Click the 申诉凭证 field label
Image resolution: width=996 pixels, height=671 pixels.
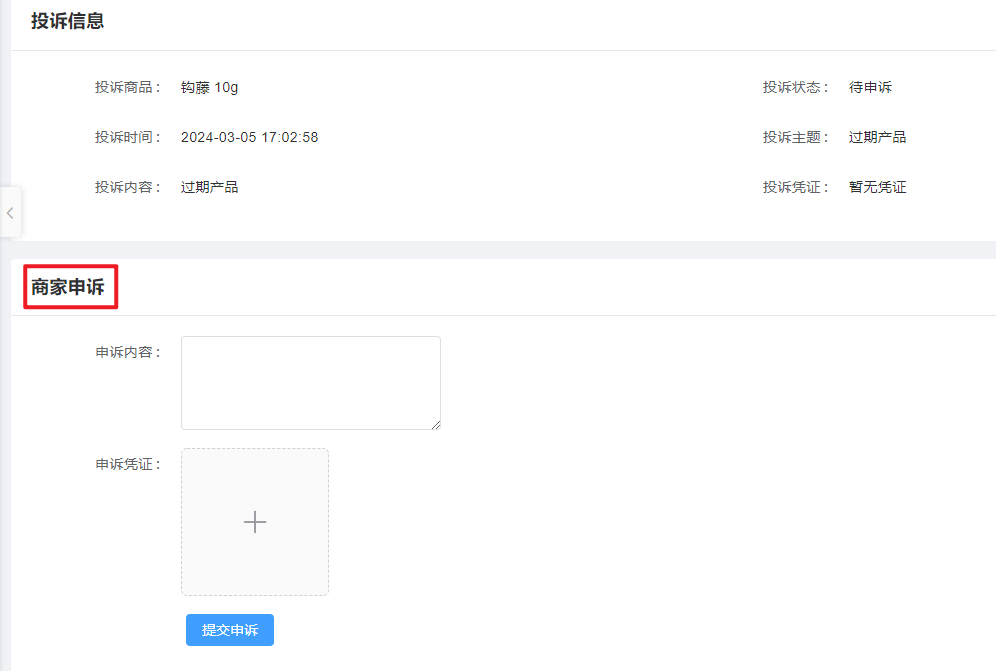coord(128,464)
